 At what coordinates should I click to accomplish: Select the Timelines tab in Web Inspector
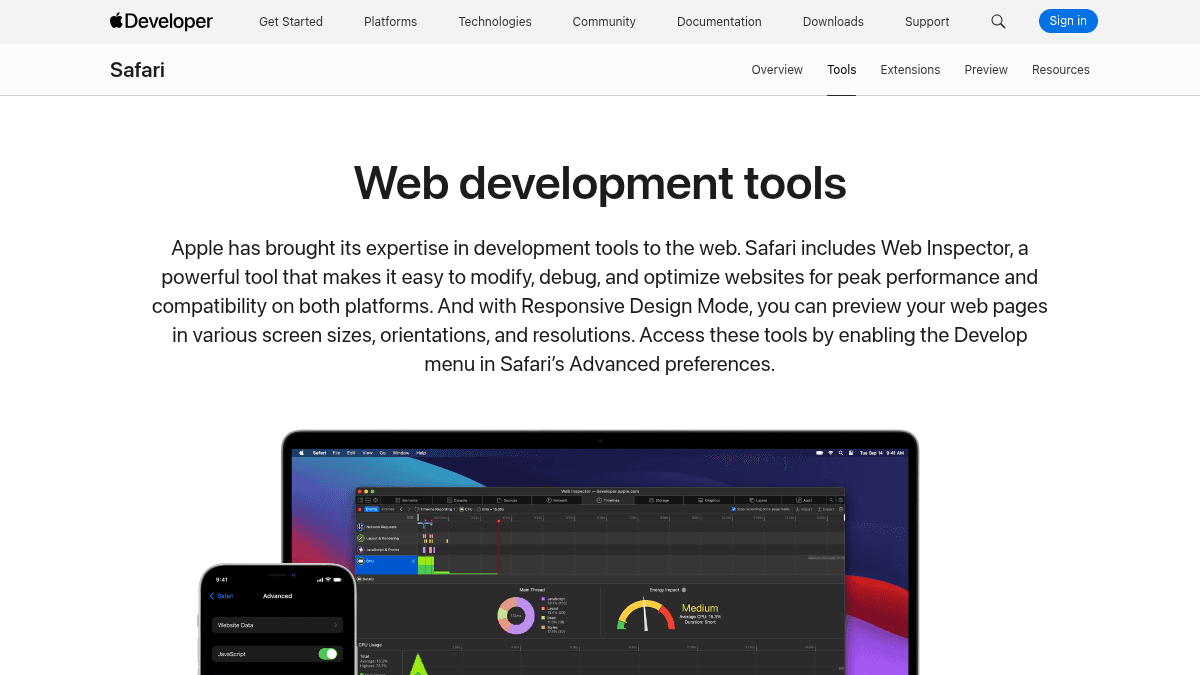[x=608, y=500]
